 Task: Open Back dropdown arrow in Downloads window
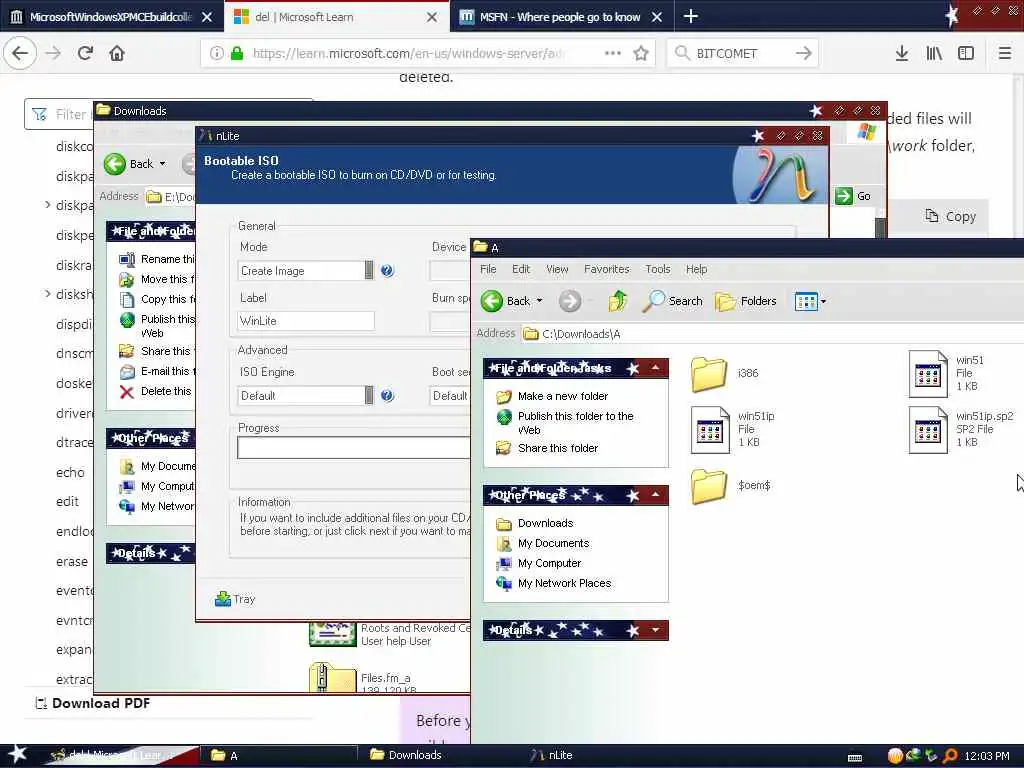coord(163,164)
